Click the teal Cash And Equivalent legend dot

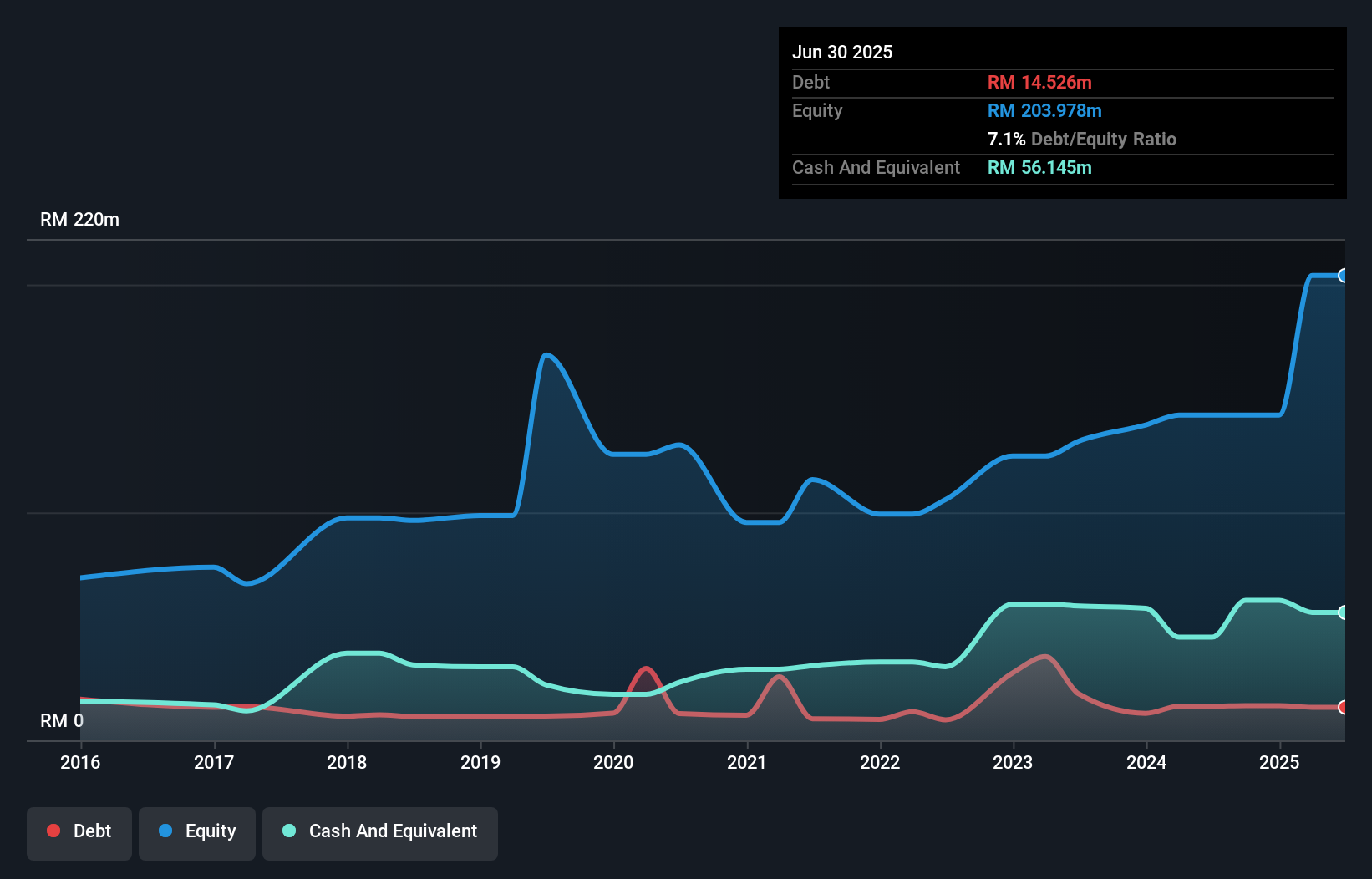click(289, 831)
